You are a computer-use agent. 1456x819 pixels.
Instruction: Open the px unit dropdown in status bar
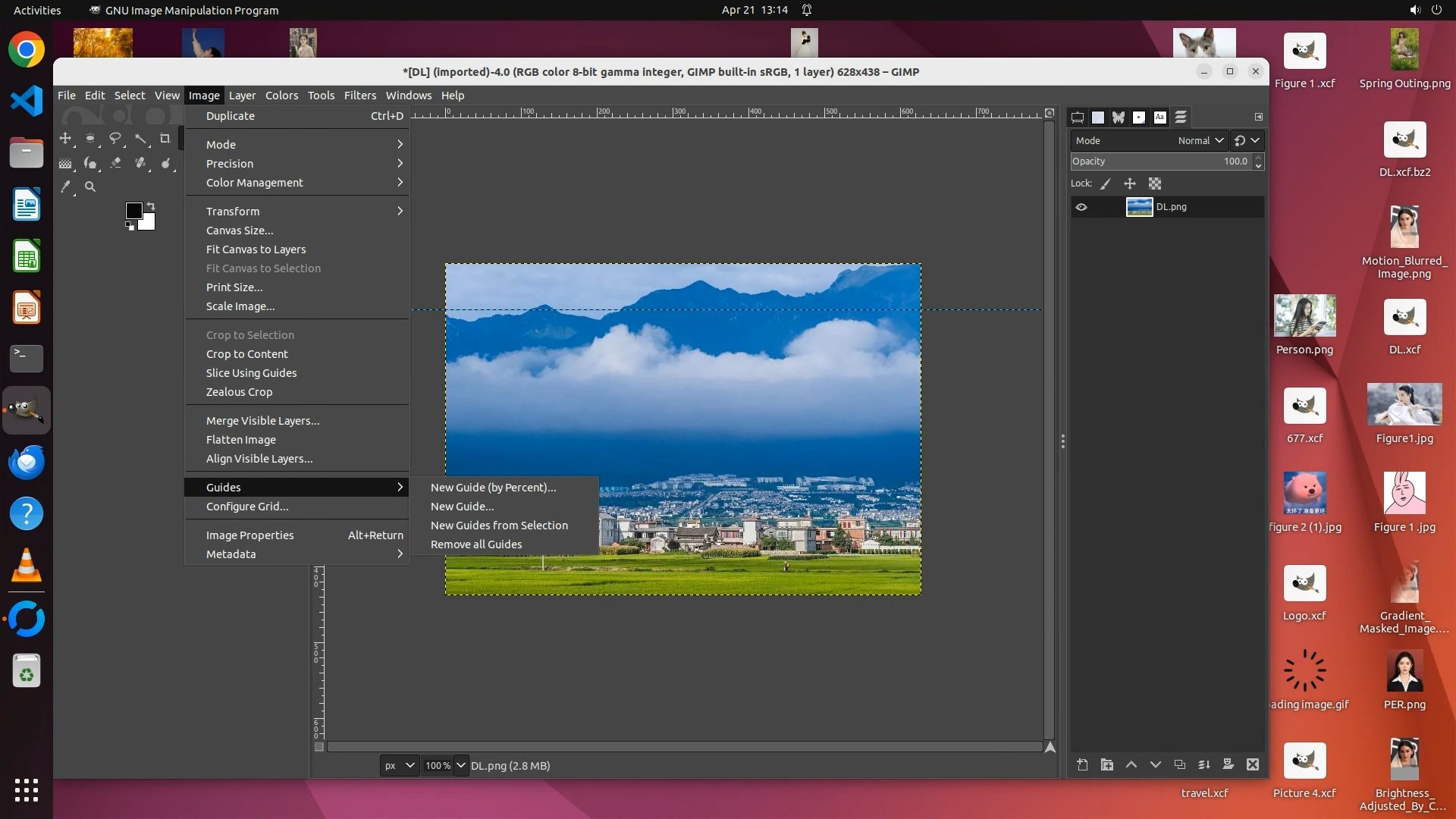(400, 766)
